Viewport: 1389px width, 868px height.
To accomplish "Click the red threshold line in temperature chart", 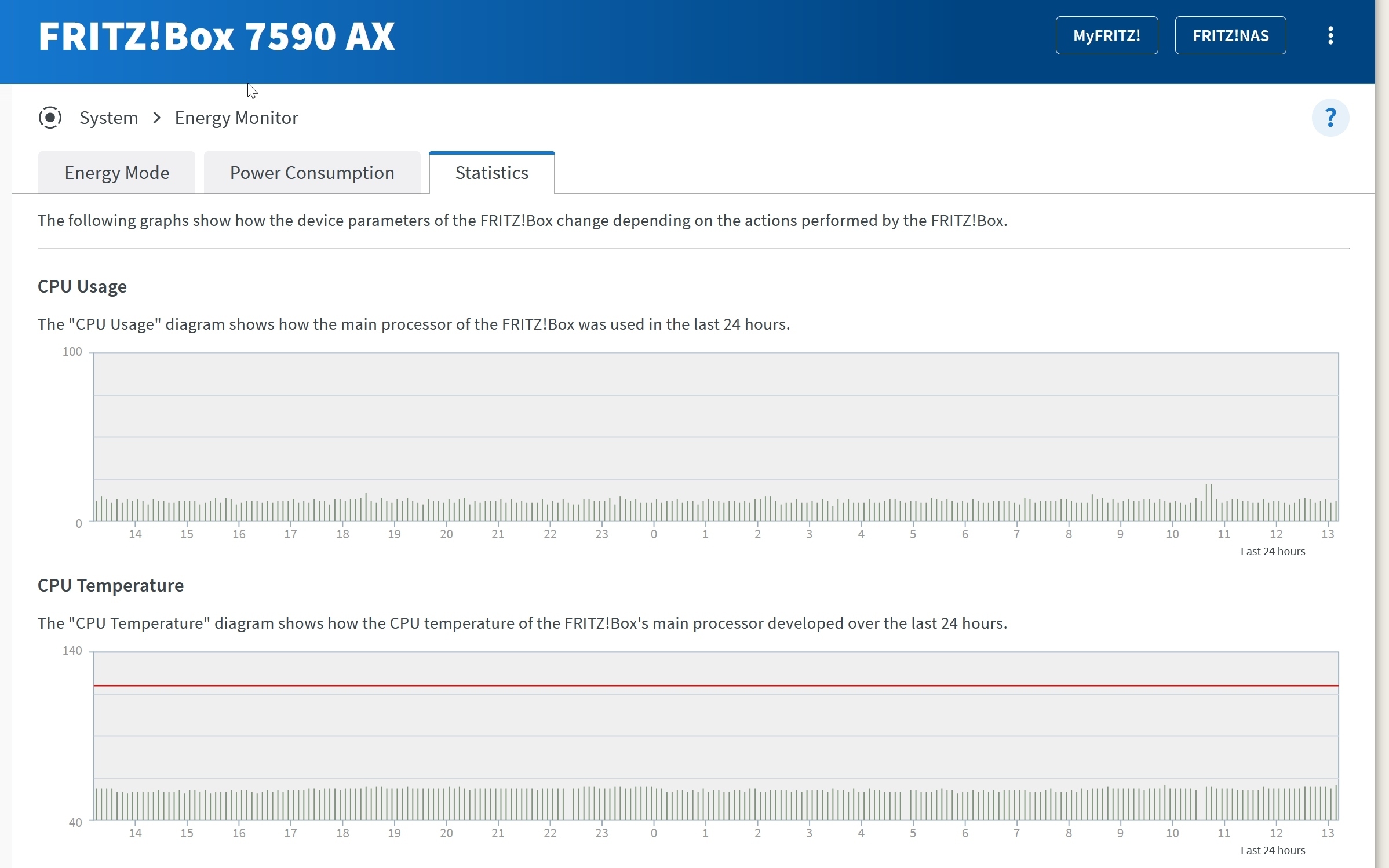I will click(716, 685).
